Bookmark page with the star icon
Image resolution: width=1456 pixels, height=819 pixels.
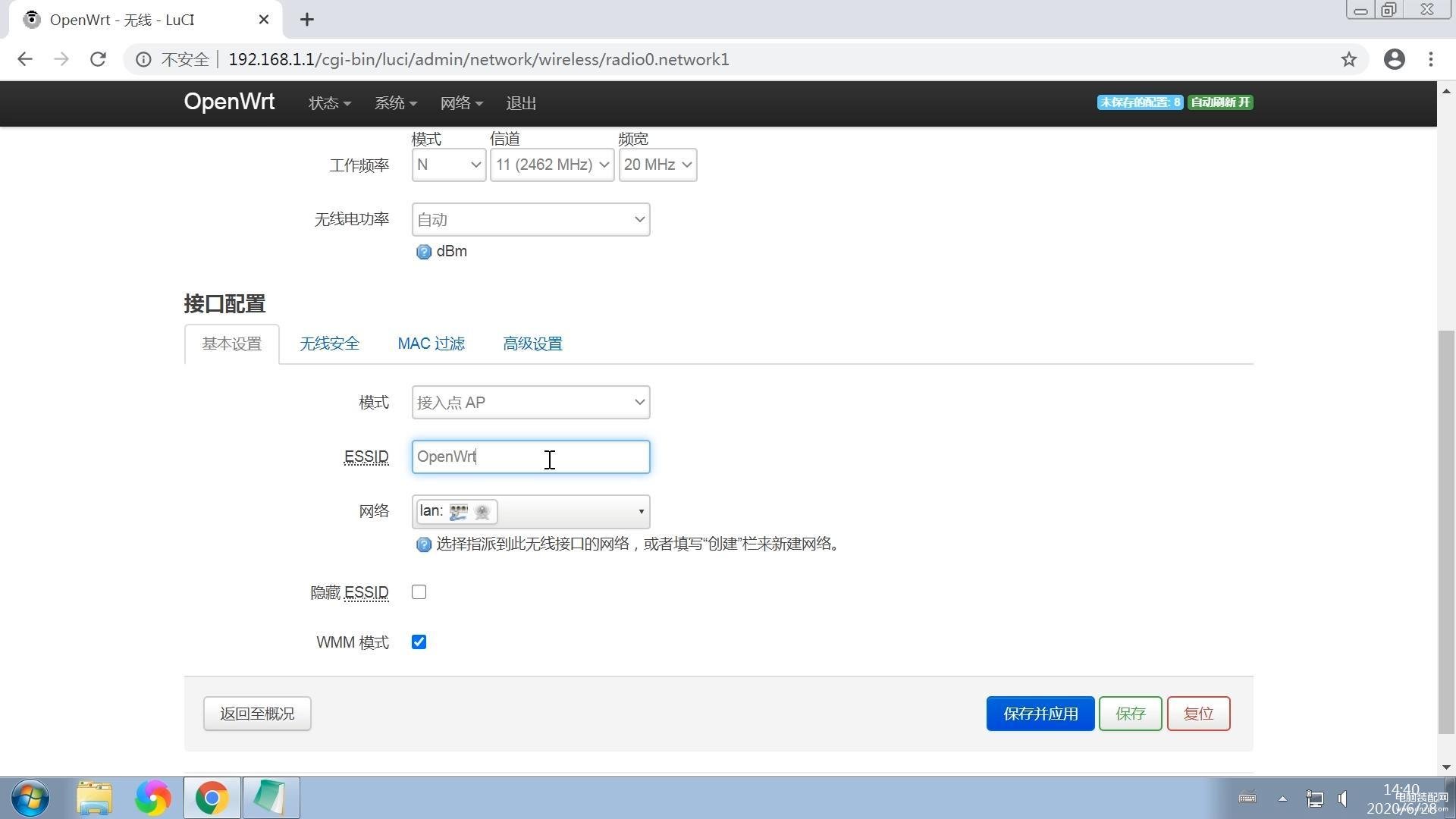[x=1348, y=59]
